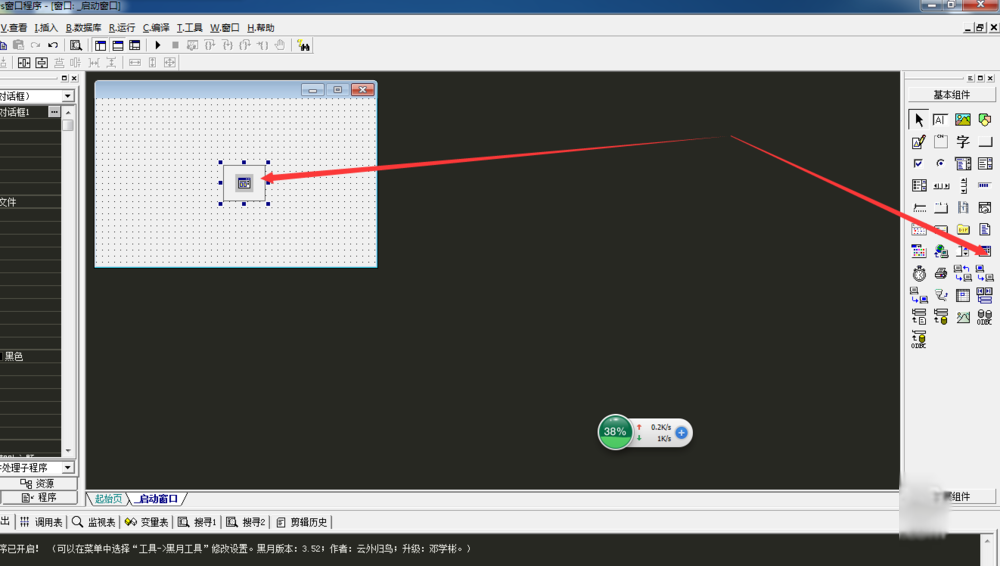Image resolution: width=1000 pixels, height=566 pixels.
Task: Pick the shape box component icon
Action: [985, 120]
